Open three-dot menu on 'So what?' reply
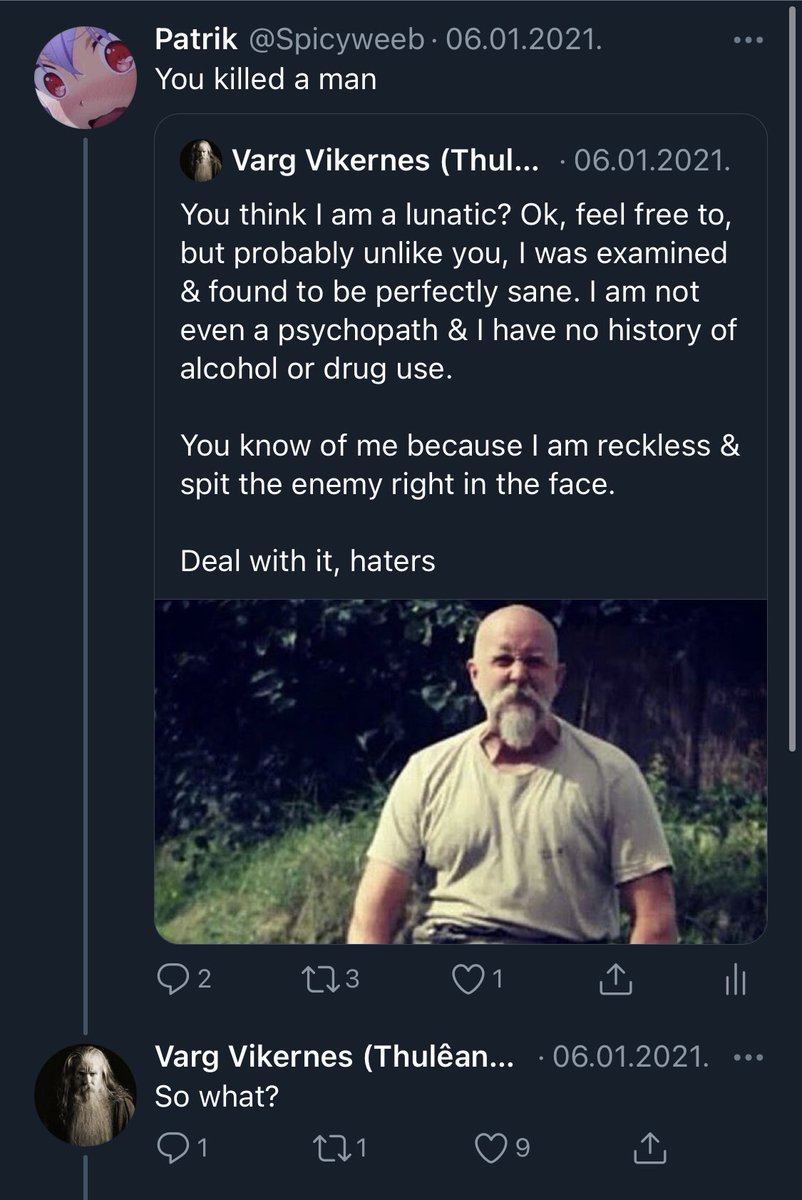The image size is (802, 1200). (x=748, y=1058)
